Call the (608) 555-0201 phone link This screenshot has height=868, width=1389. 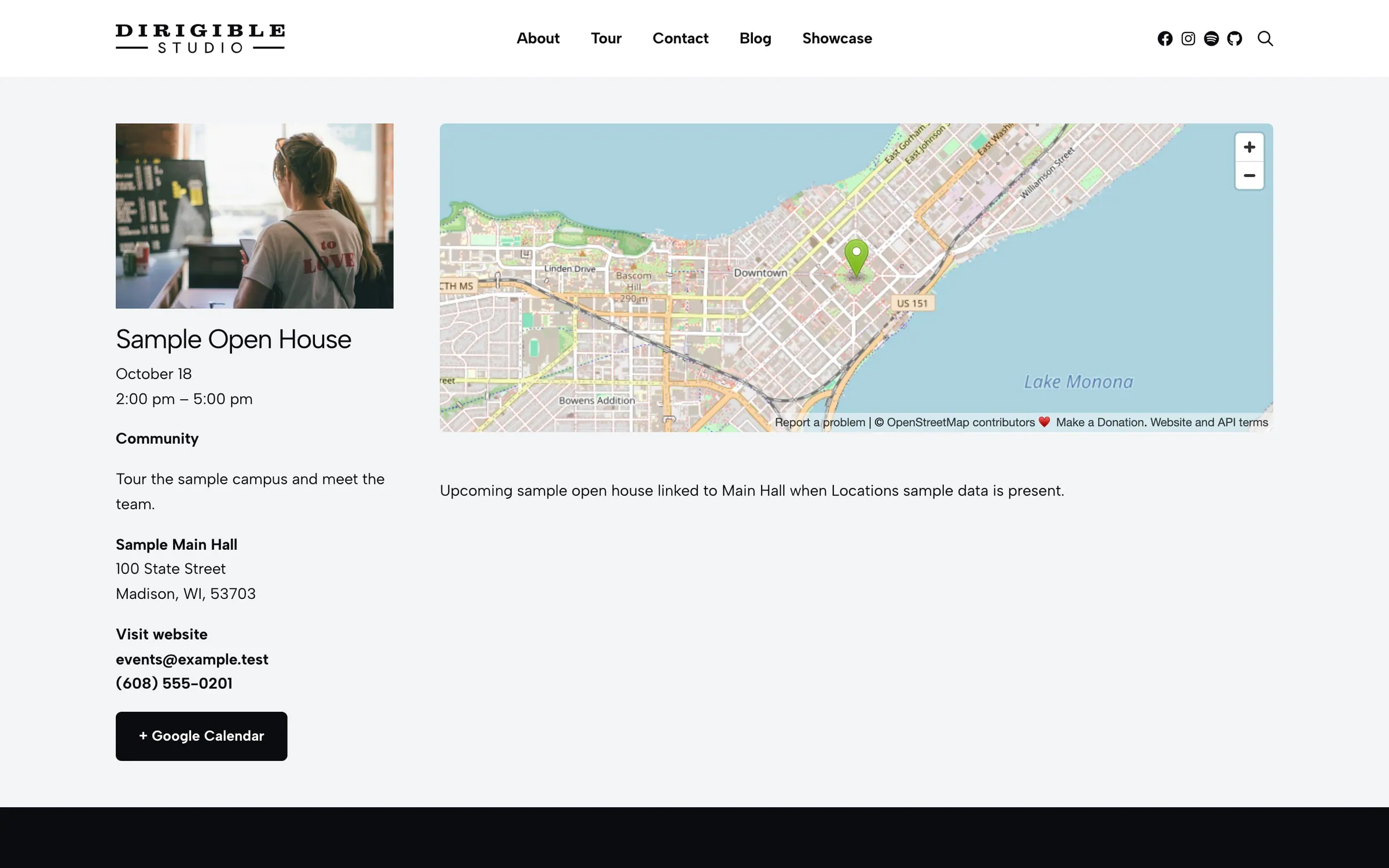point(174,683)
